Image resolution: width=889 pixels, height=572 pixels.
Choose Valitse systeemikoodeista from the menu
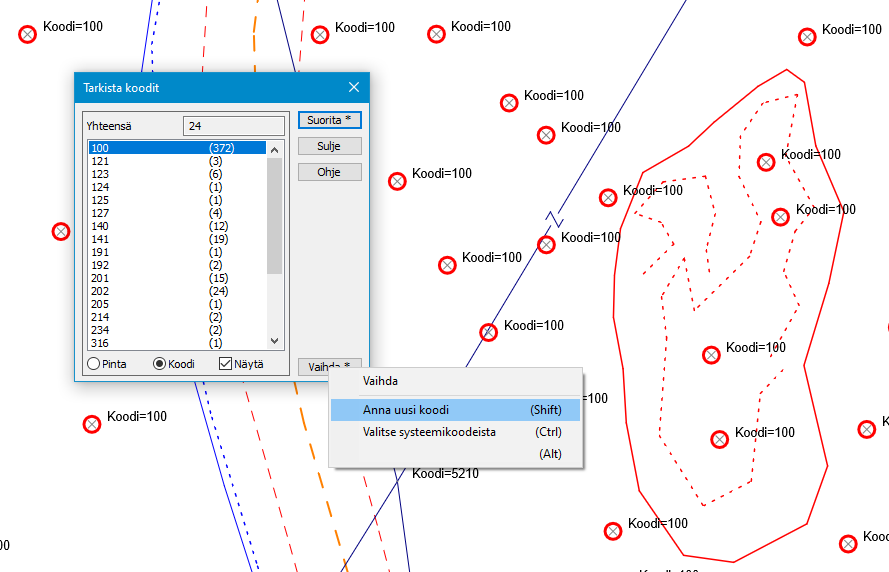coord(429,432)
